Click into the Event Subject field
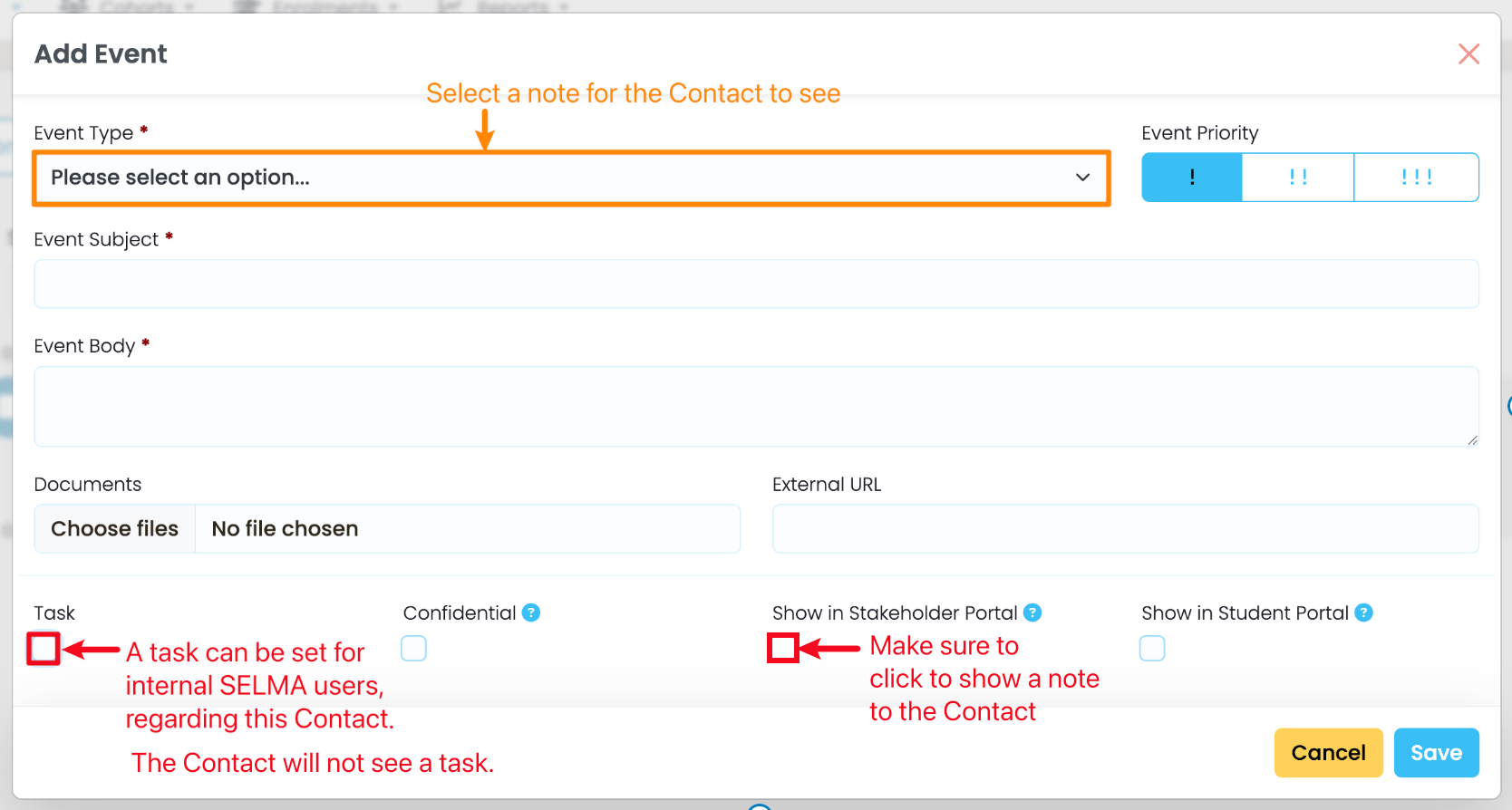 pos(756,284)
